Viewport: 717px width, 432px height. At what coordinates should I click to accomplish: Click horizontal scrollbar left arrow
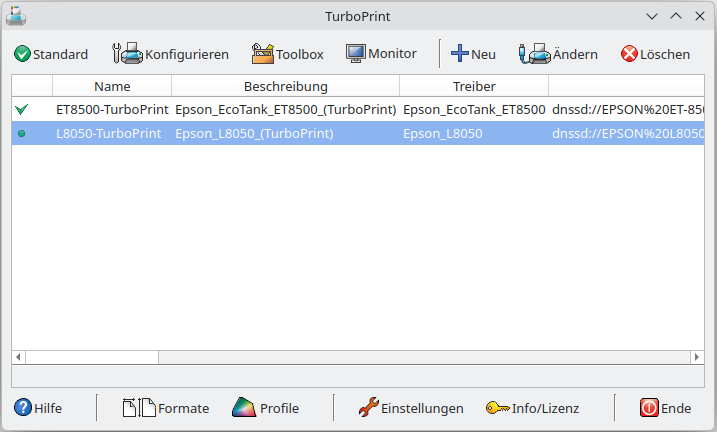coord(18,357)
